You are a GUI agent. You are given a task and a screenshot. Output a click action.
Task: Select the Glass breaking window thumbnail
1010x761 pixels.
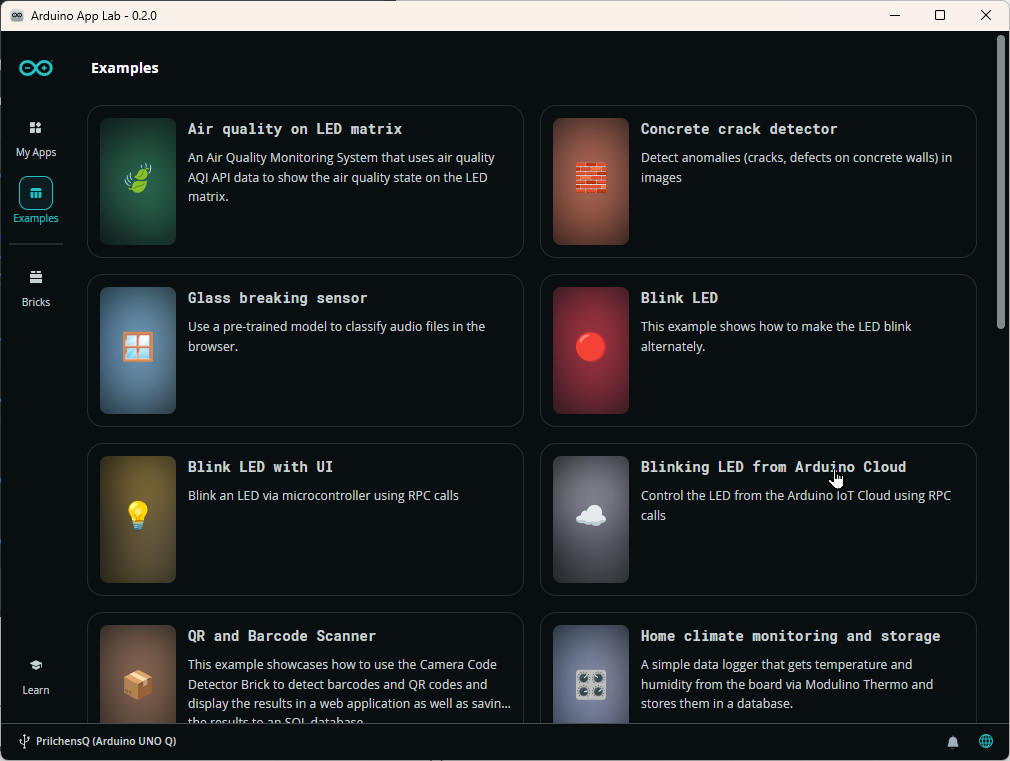coord(138,350)
